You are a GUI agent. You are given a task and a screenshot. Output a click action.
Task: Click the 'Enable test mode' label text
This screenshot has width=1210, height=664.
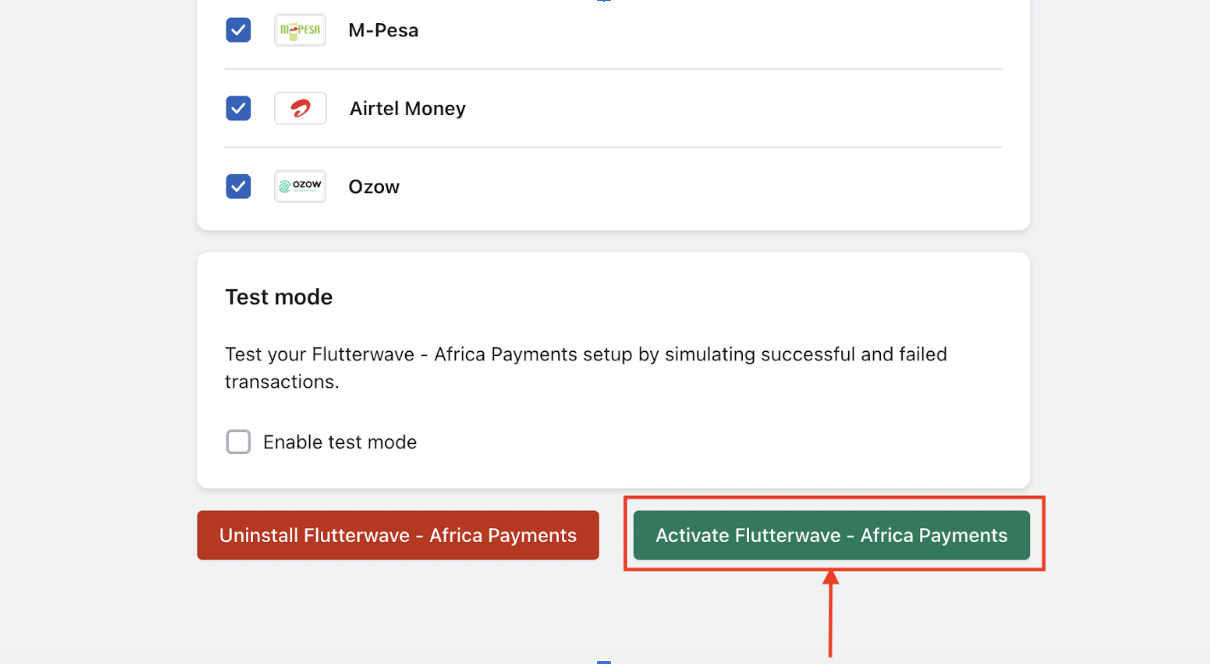[x=340, y=442]
